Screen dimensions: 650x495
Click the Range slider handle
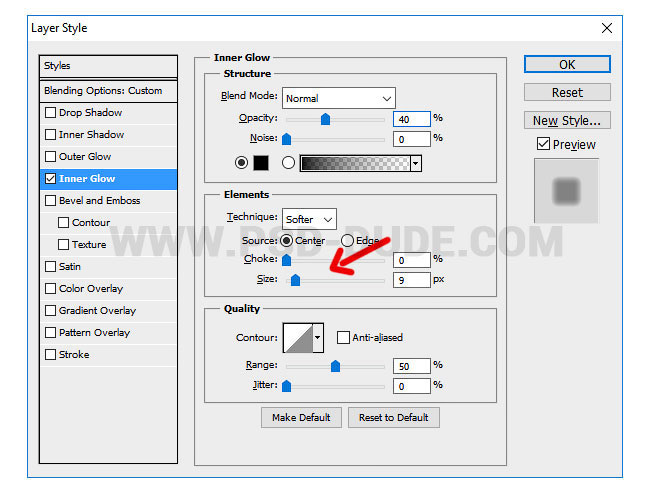tap(335, 366)
